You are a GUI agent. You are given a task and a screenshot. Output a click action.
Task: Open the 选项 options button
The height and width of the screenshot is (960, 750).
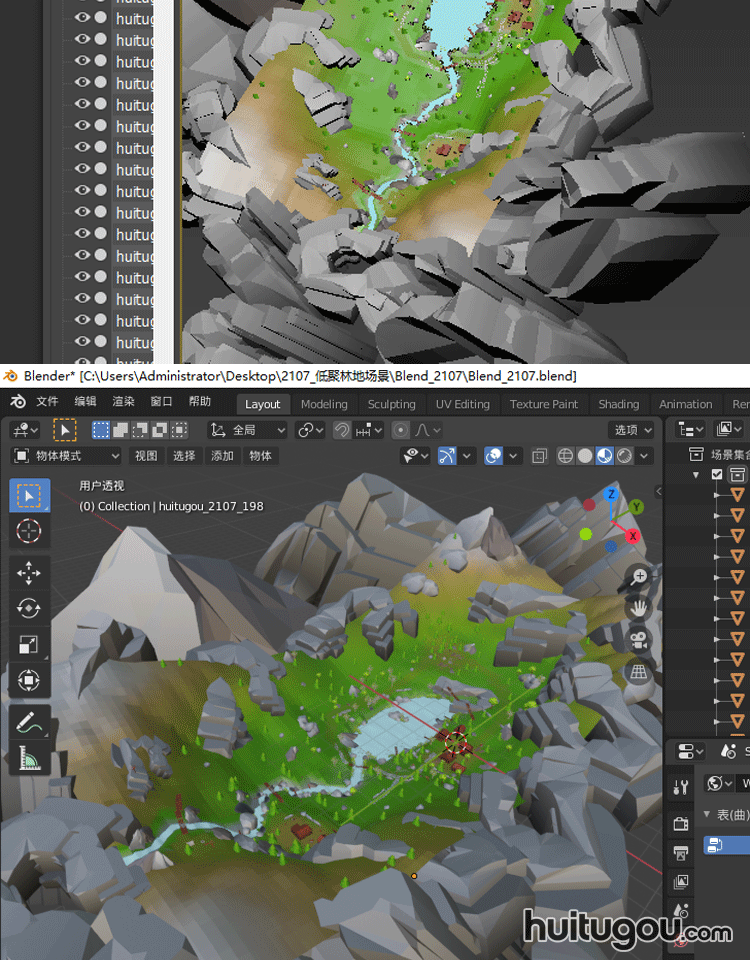point(631,430)
